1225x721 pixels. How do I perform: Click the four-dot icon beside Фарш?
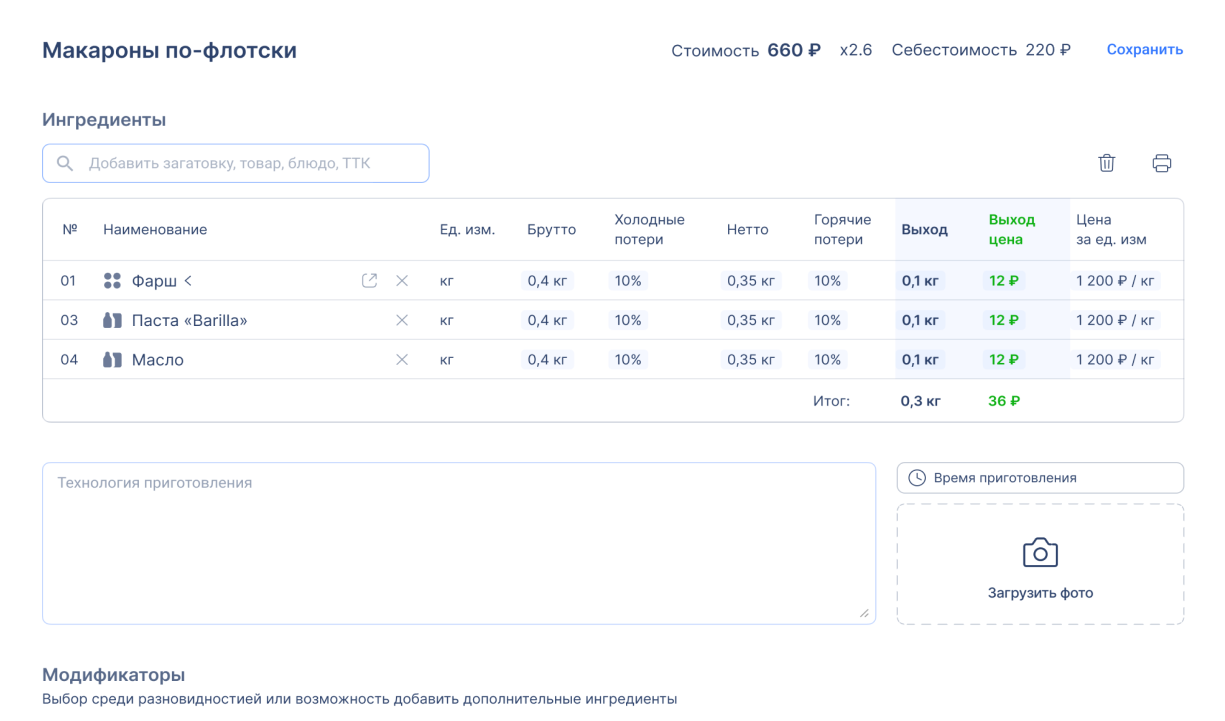(x=112, y=281)
